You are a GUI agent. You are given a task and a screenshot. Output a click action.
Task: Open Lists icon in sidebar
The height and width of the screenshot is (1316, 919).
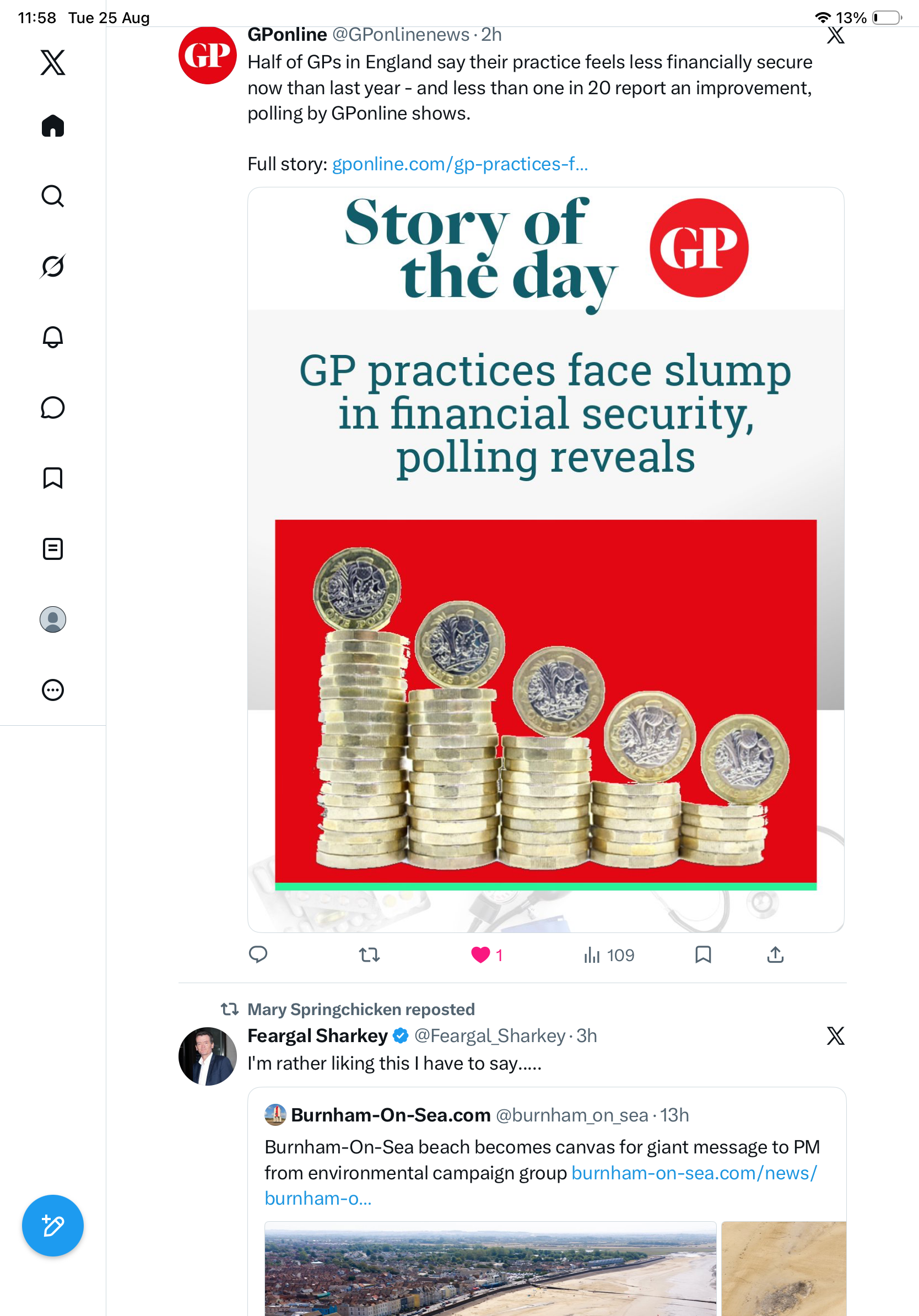click(x=53, y=548)
